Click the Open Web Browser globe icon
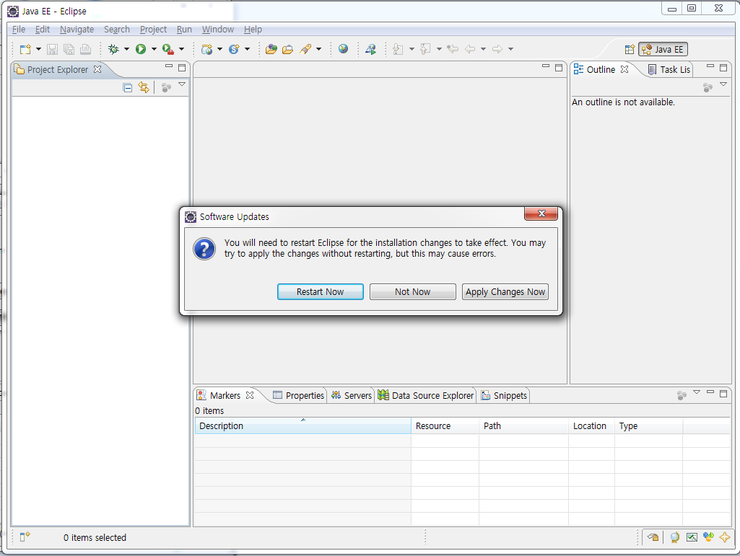740x556 pixels. click(x=343, y=49)
